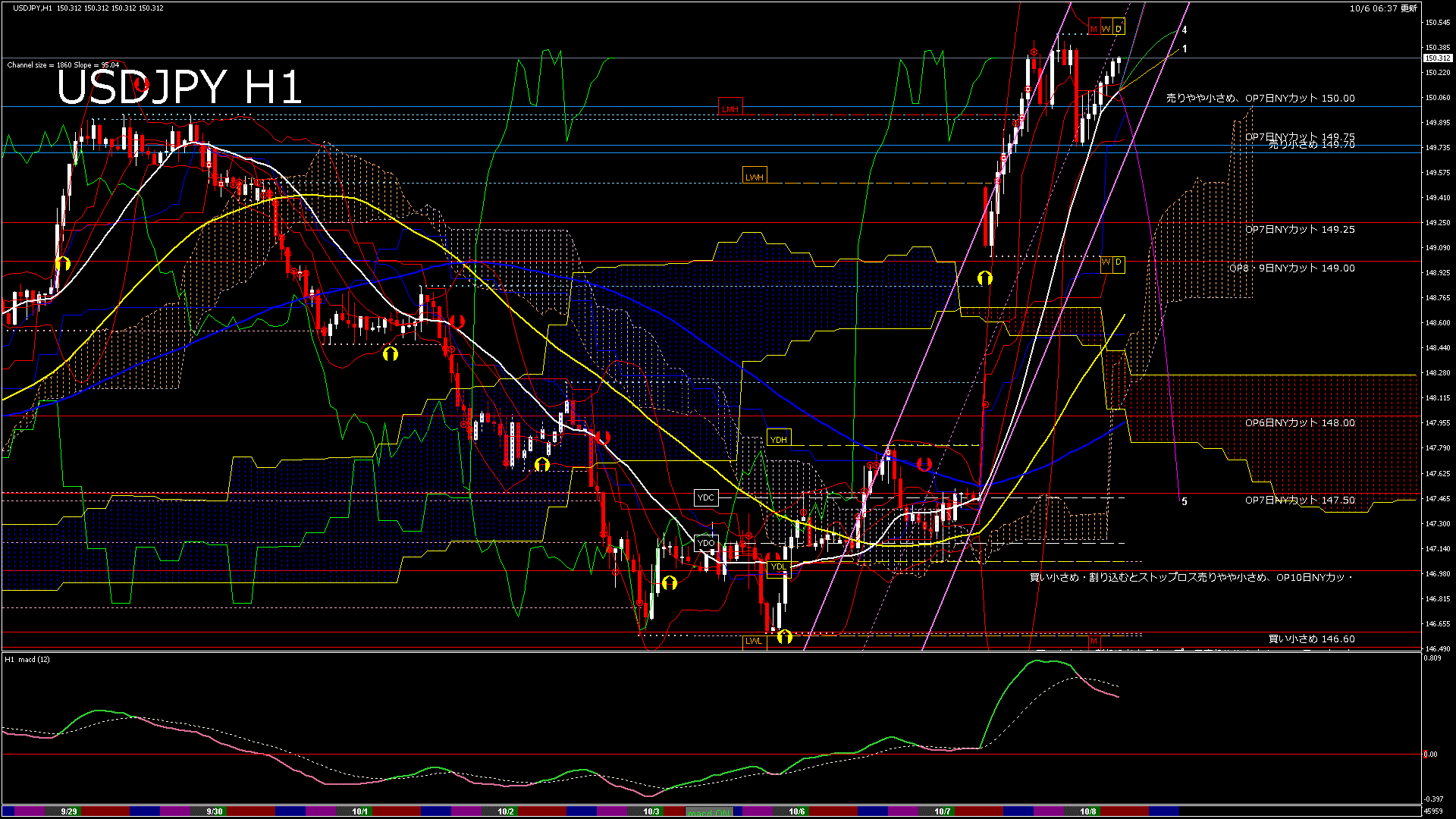Screen dimensions: 1456x819
Task: Select the YDO level label
Action: [x=705, y=543]
